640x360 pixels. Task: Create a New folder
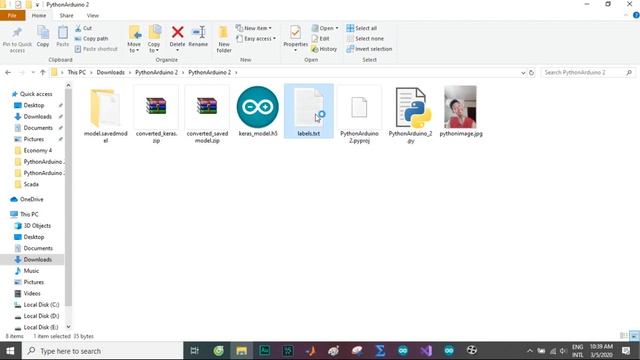[x=224, y=40]
